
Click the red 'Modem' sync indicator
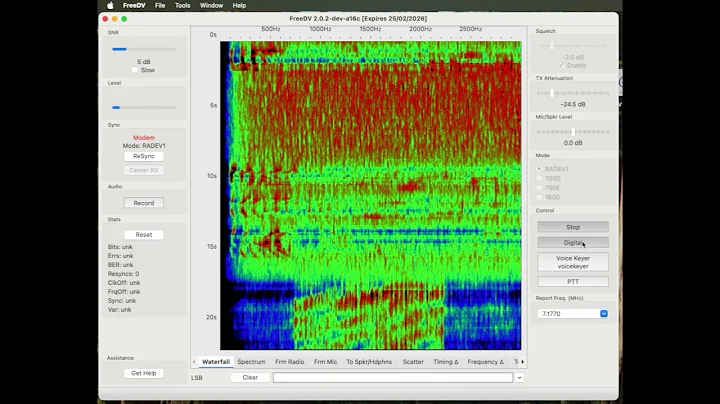pos(144,138)
